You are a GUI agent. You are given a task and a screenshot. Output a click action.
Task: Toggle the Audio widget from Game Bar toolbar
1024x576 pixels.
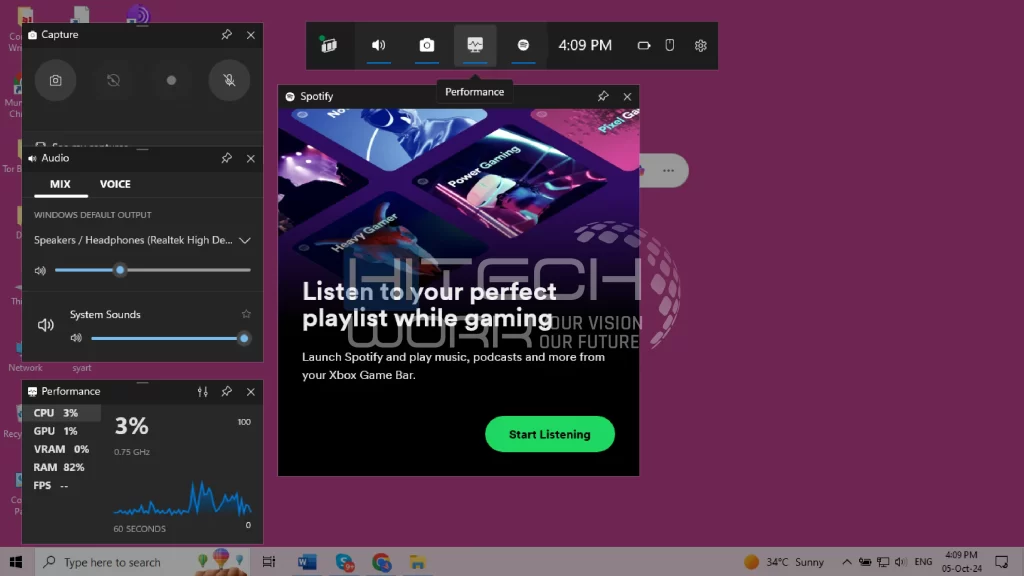[x=379, y=45]
